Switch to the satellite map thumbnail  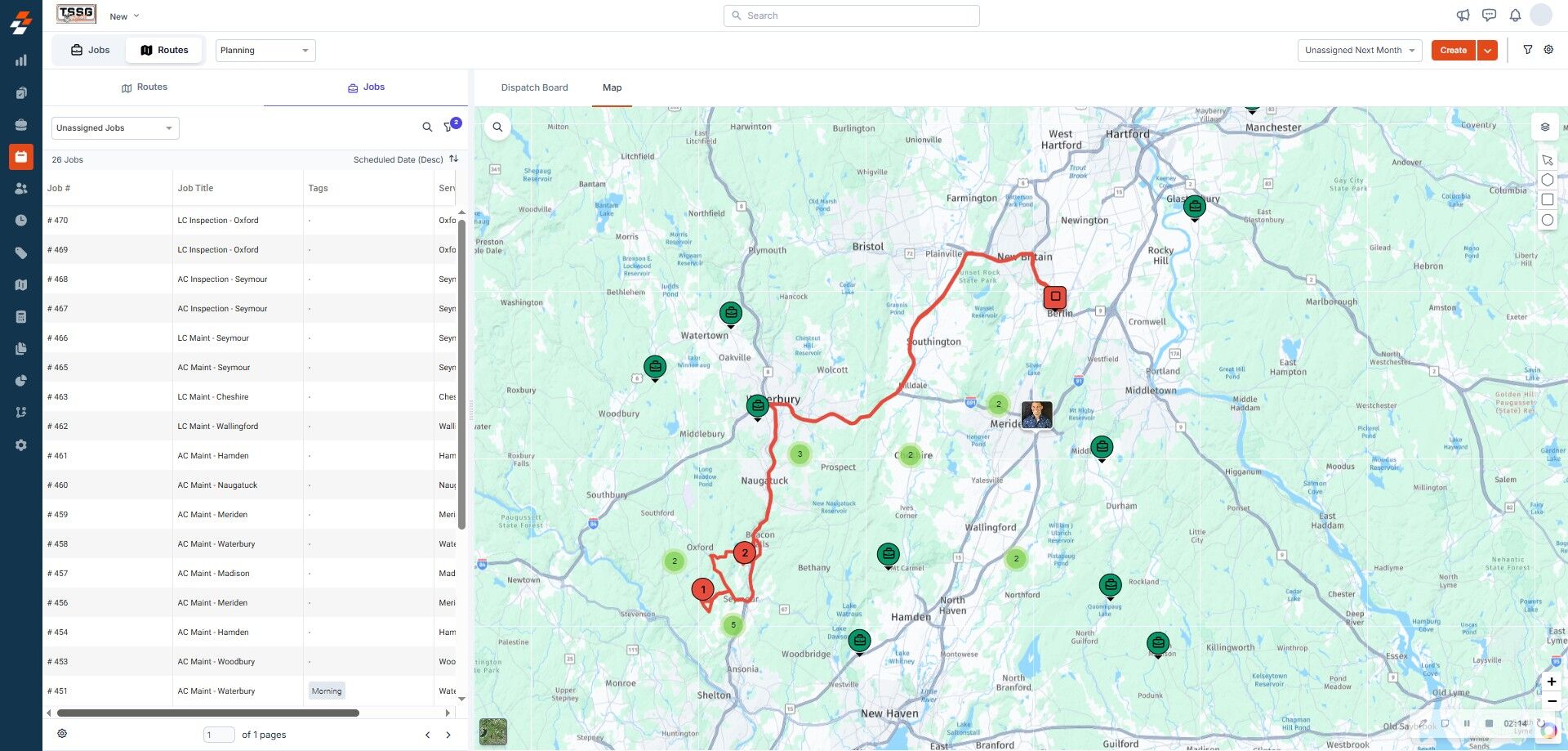click(x=493, y=731)
